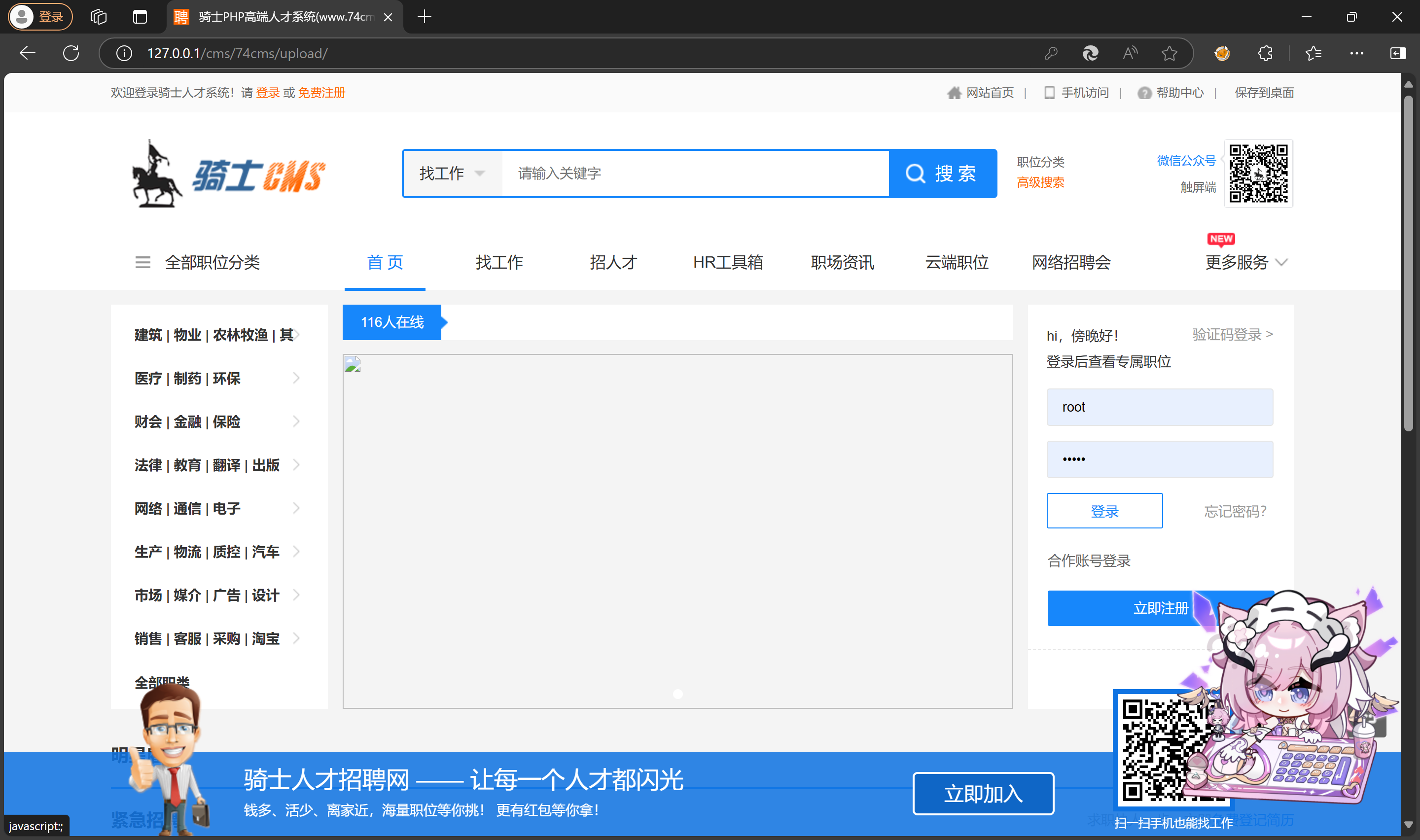Click the keyword search input field
This screenshot has height=840, width=1420.
click(695, 173)
